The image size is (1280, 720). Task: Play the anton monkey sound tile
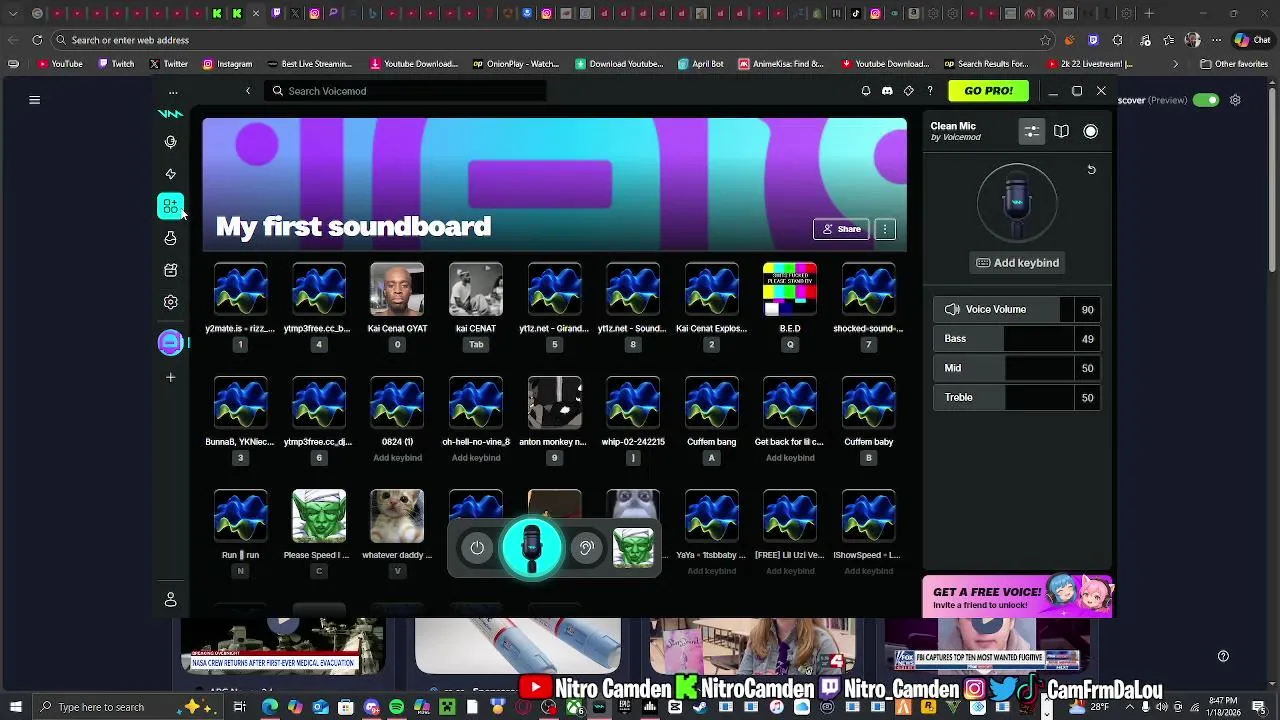click(555, 402)
